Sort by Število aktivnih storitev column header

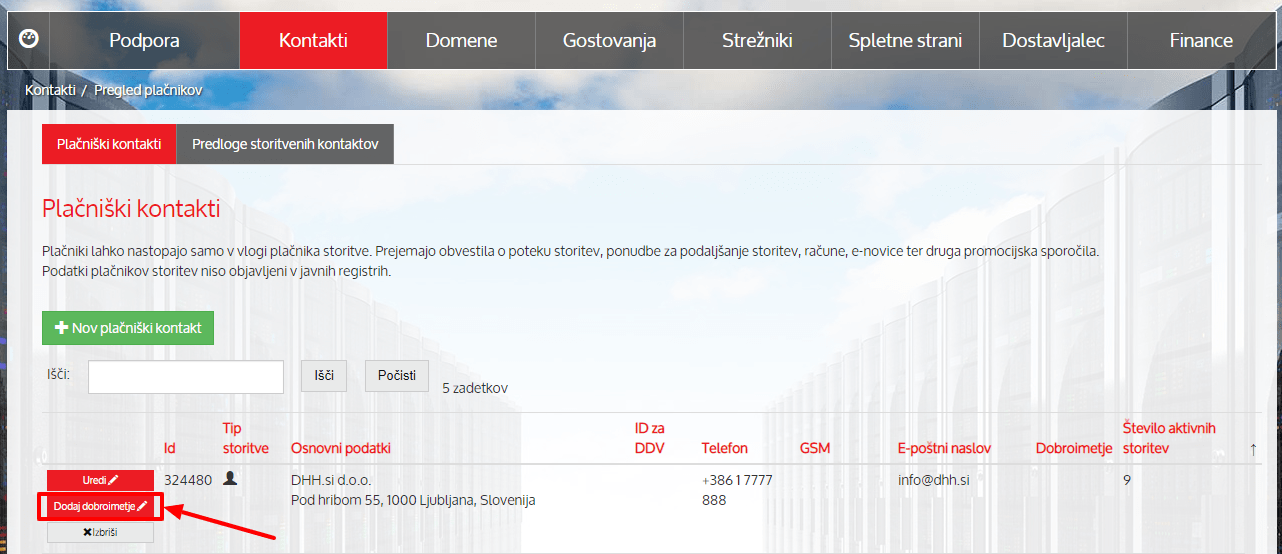pyautogui.click(x=1169, y=438)
